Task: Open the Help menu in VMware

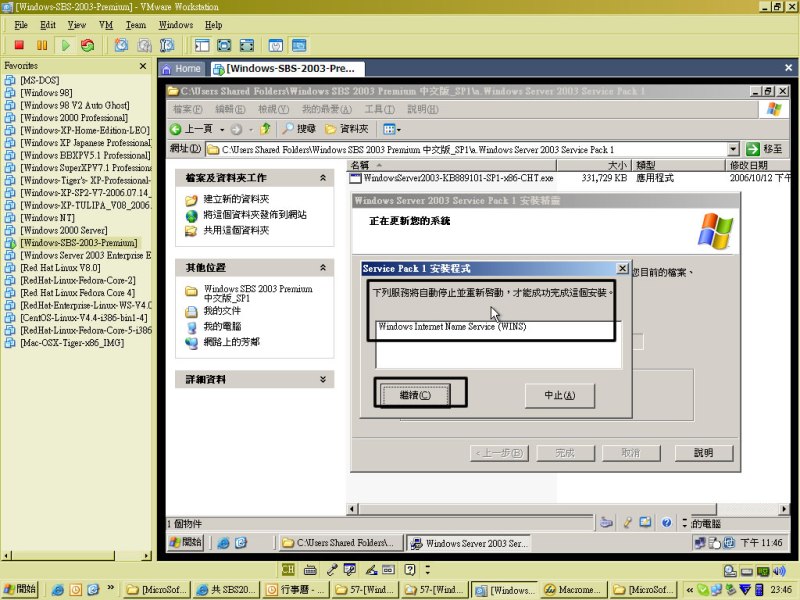Action: pos(213,25)
